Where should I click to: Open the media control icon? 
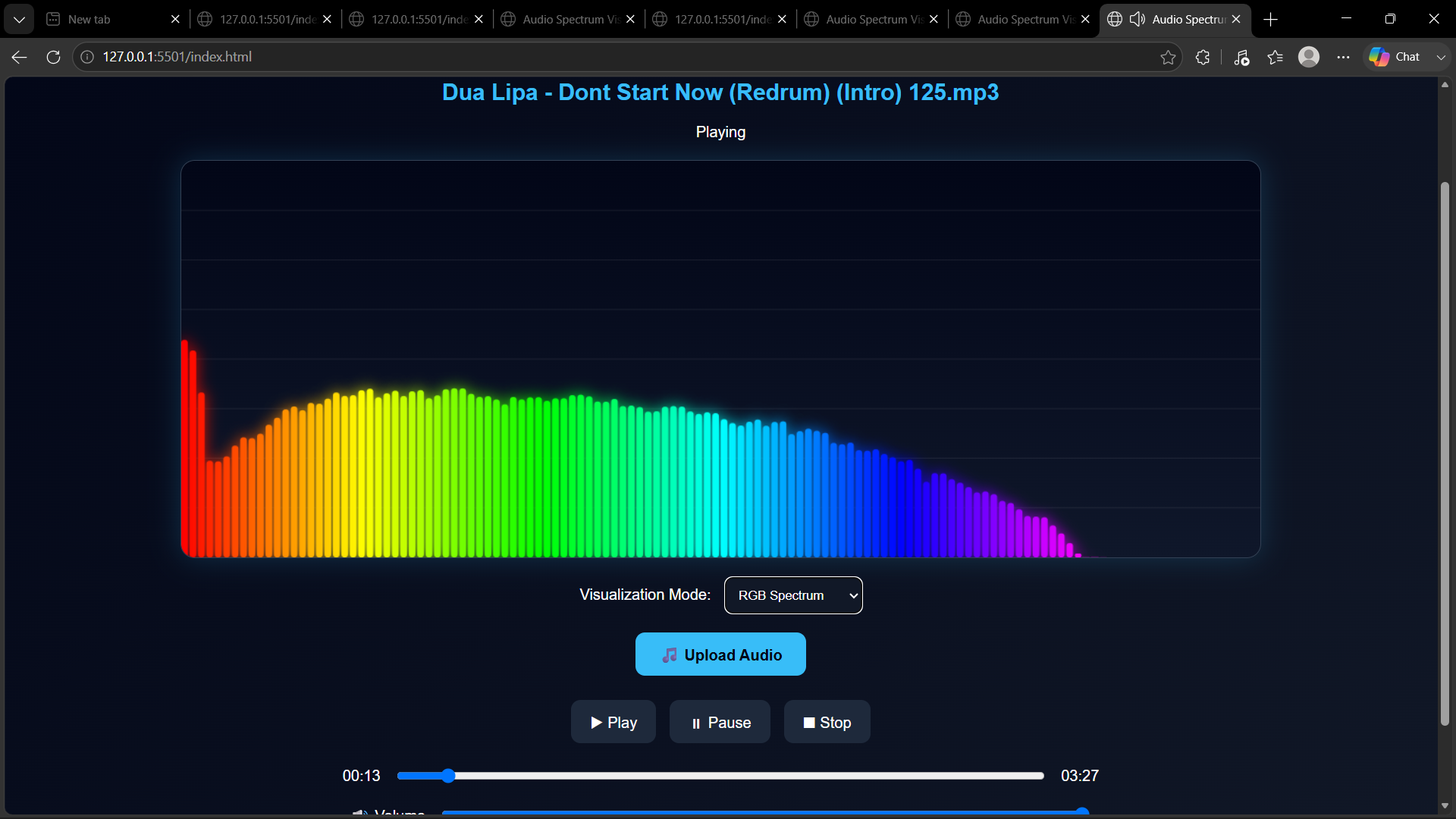tap(1241, 57)
